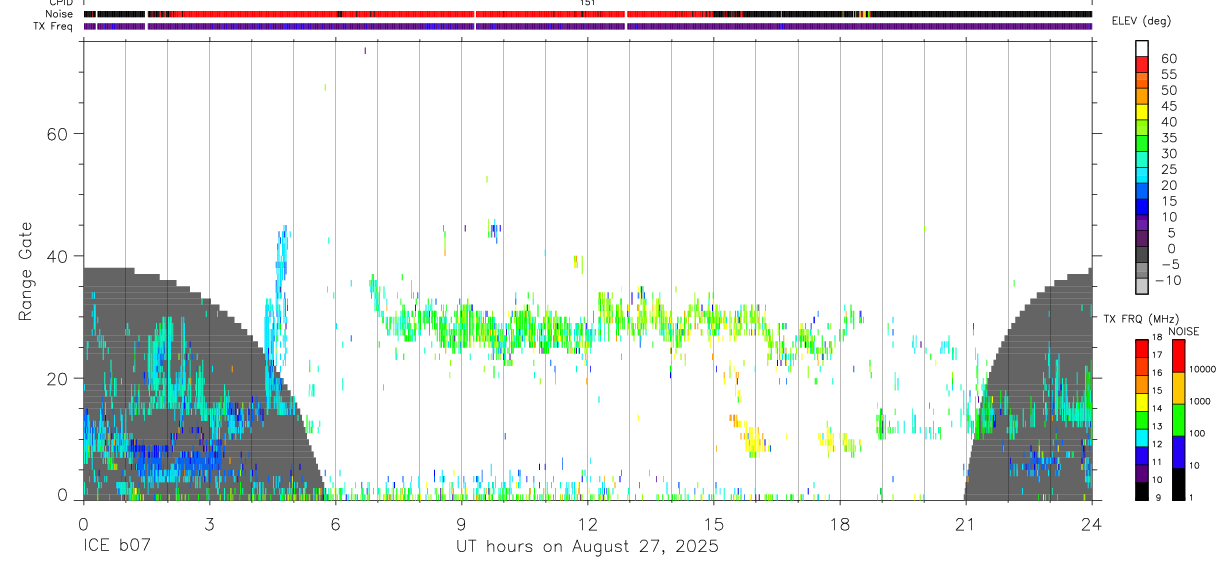The width and height of the screenshot is (1228, 567).
Task: Click the blue 10–100 NOISE swatch
Action: [x=1178, y=451]
